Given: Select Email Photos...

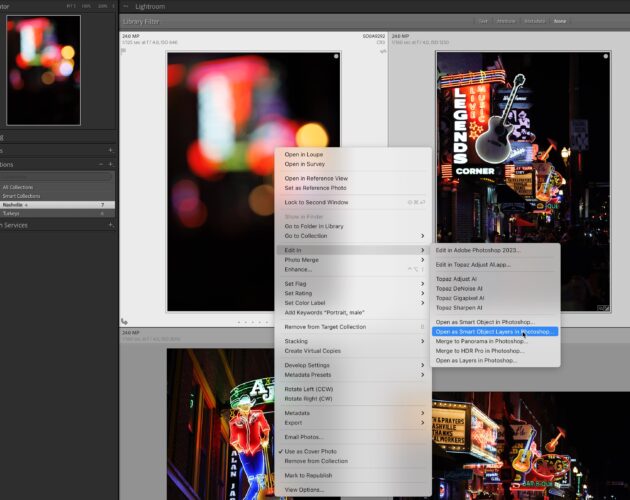Looking at the screenshot, I should (x=304, y=437).
